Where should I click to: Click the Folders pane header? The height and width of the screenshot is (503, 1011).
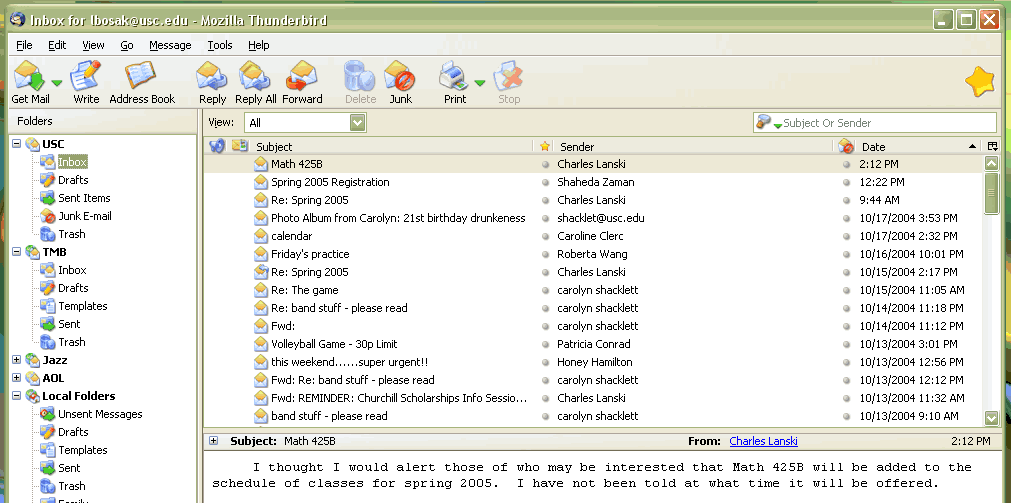[103, 121]
